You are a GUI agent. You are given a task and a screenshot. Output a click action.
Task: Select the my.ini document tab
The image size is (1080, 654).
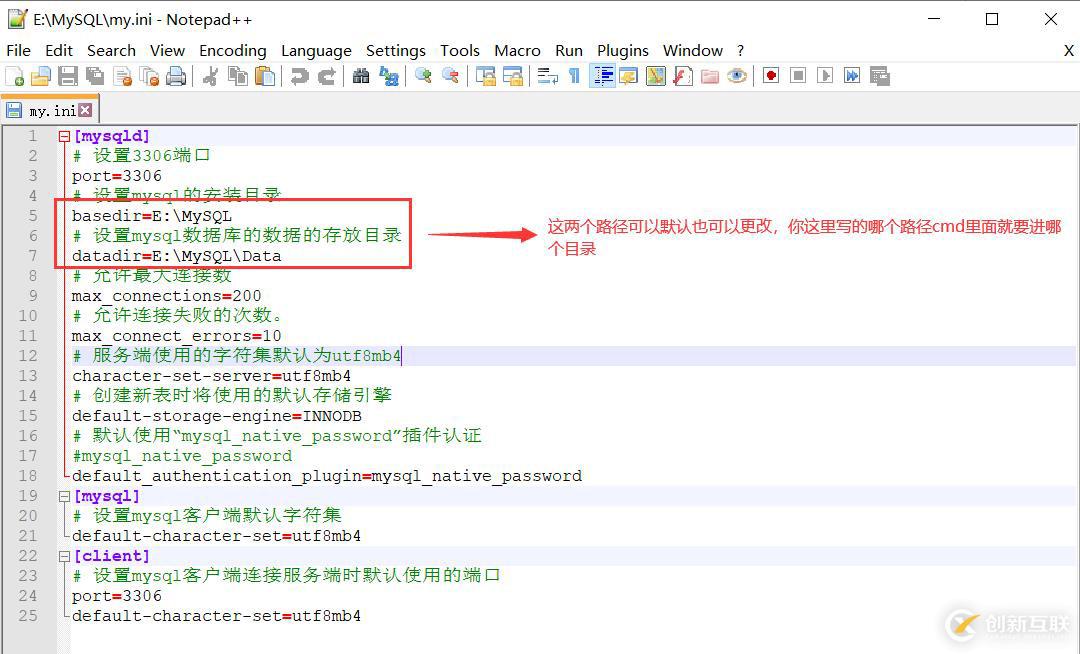coord(50,110)
